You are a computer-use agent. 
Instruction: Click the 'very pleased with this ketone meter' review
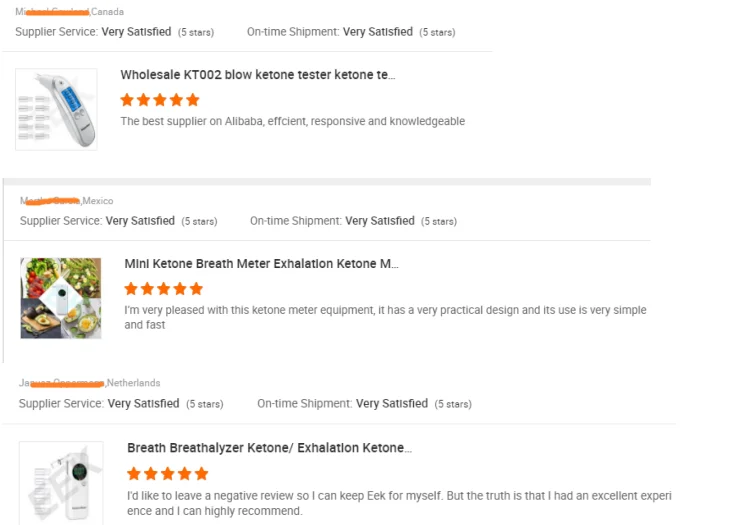[385, 317]
